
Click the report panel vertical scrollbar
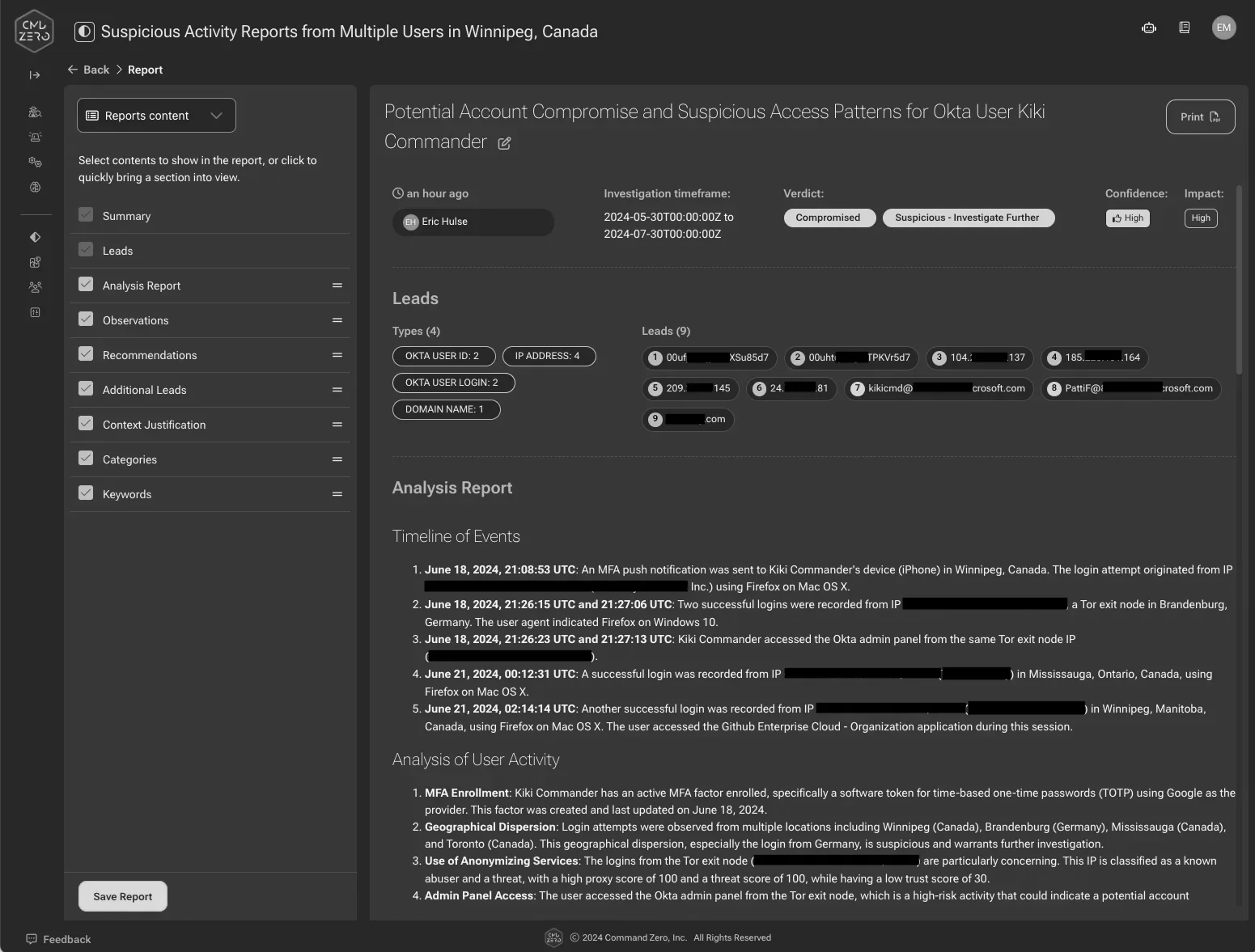[1239, 279]
